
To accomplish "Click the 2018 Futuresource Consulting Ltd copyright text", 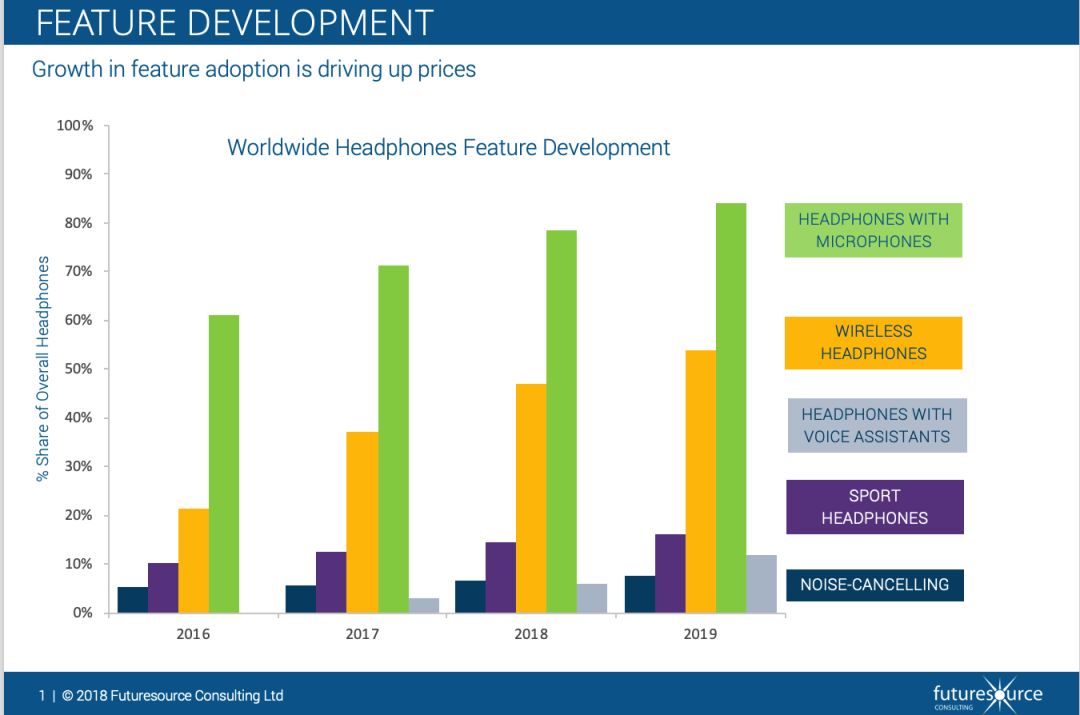I will (172, 695).
